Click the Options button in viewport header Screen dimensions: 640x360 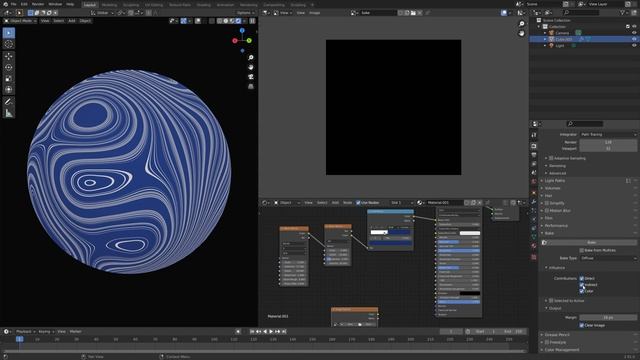245,13
